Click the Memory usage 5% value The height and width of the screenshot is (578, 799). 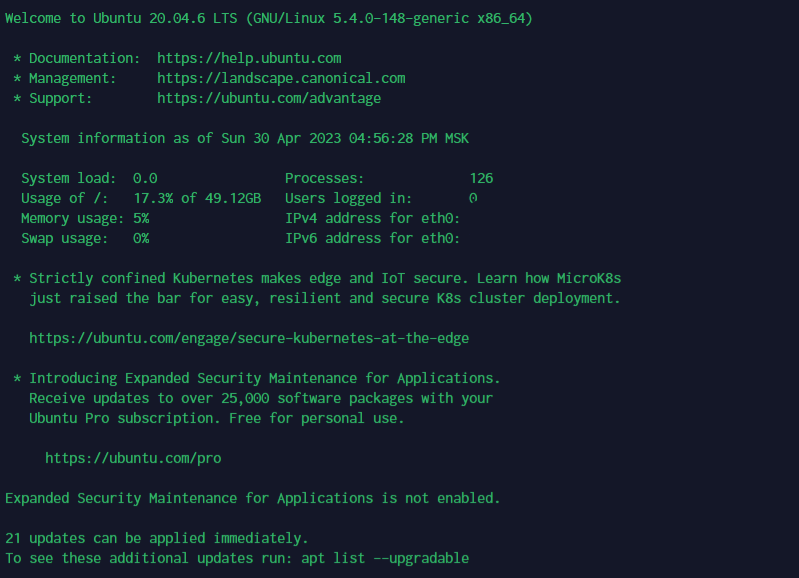(x=141, y=219)
